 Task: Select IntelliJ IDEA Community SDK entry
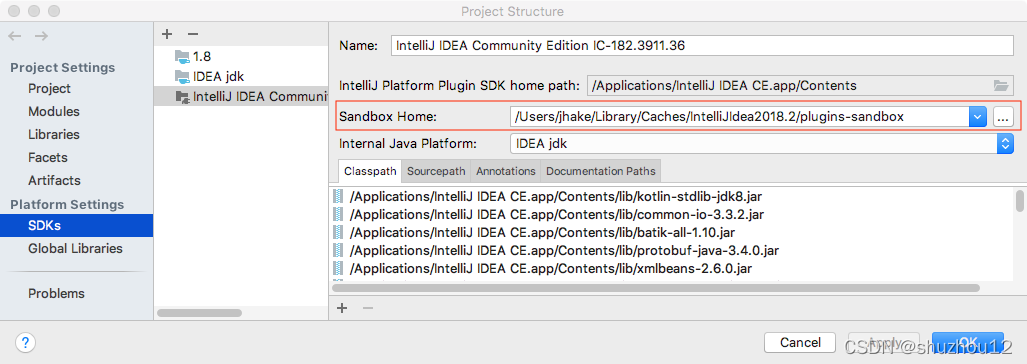pyautogui.click(x=241, y=97)
